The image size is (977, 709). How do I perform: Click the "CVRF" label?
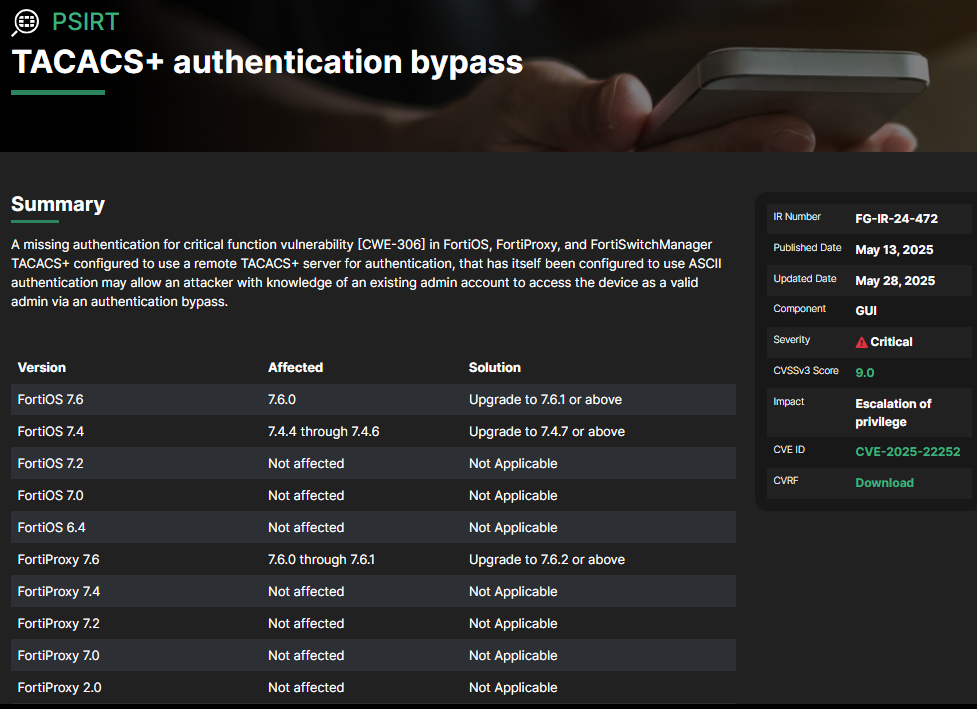785,481
